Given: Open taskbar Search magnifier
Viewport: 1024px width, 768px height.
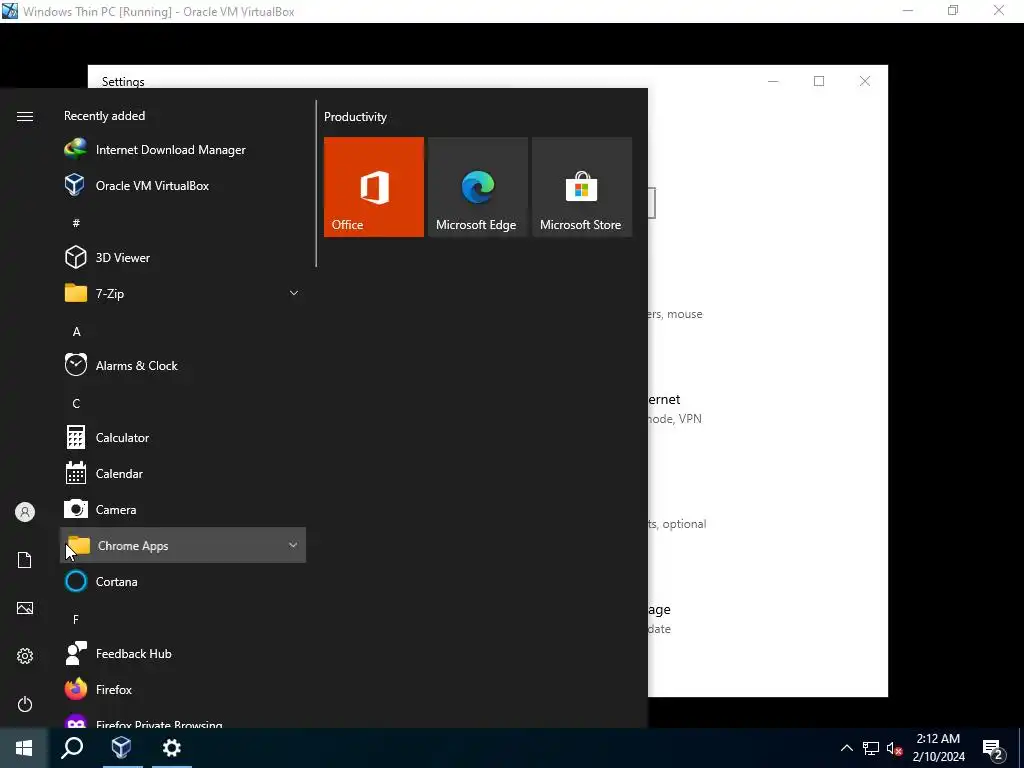Looking at the screenshot, I should tap(72, 748).
